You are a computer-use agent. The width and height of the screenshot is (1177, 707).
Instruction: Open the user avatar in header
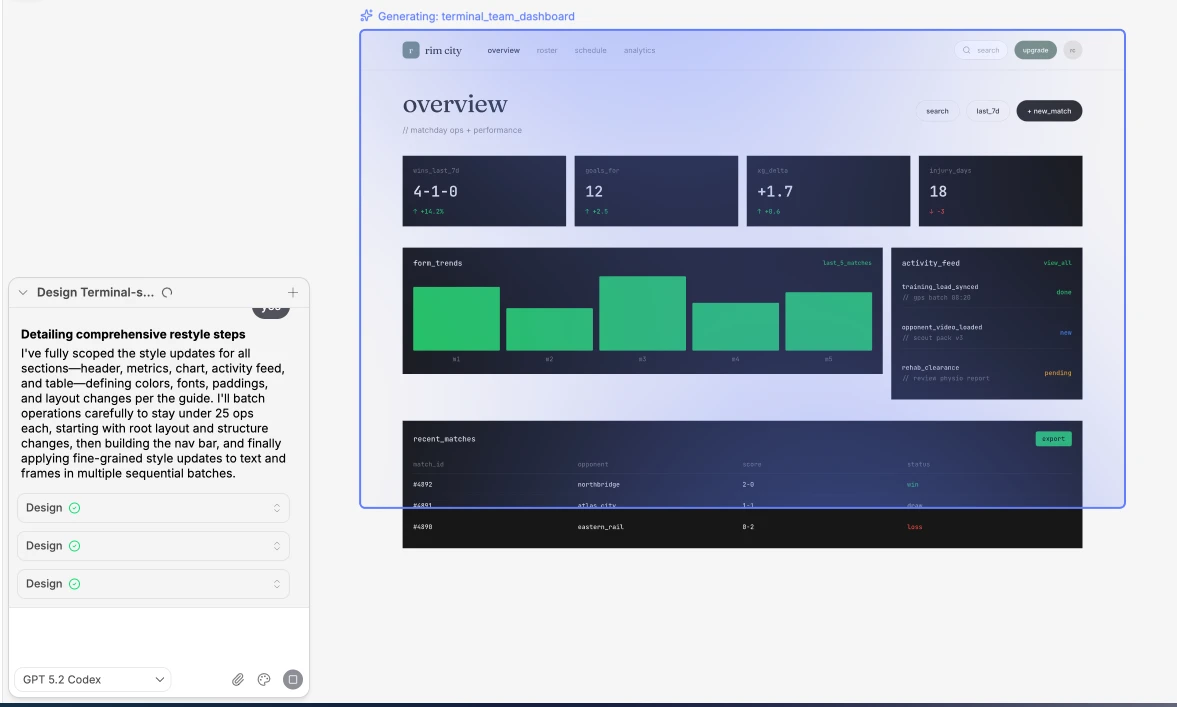[1073, 50]
